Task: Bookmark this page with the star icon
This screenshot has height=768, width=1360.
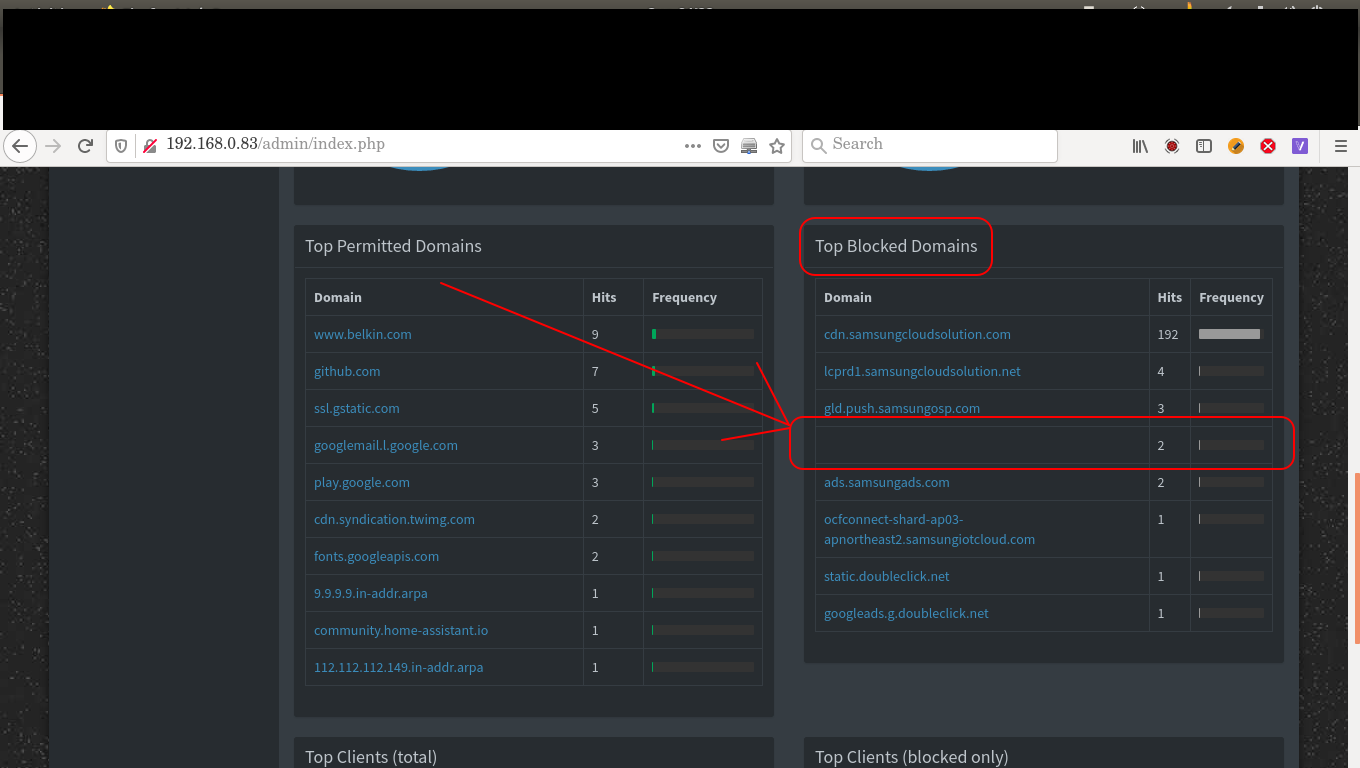Action: coord(777,145)
